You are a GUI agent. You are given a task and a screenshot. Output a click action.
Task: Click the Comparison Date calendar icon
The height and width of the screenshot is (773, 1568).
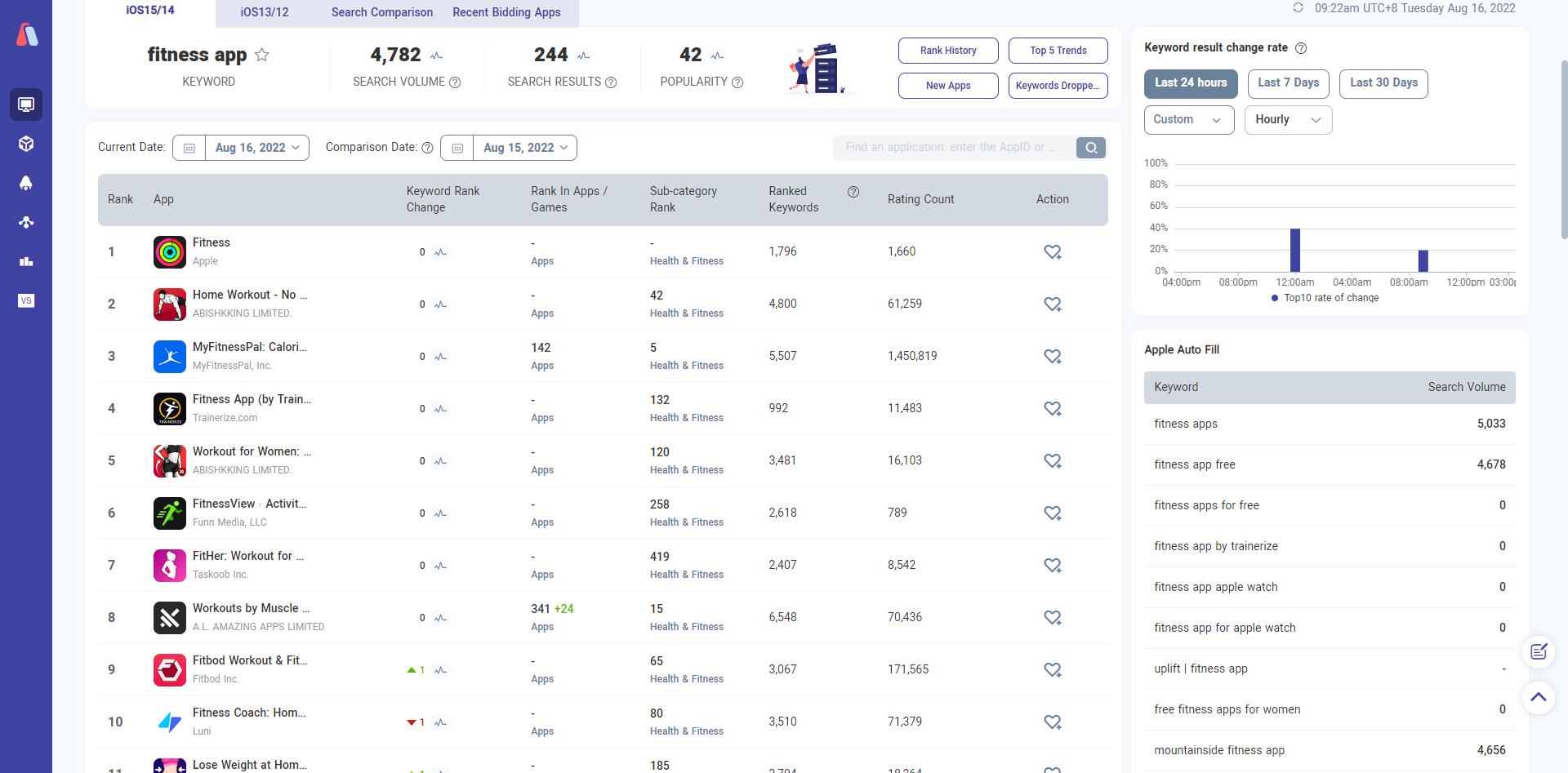point(457,148)
